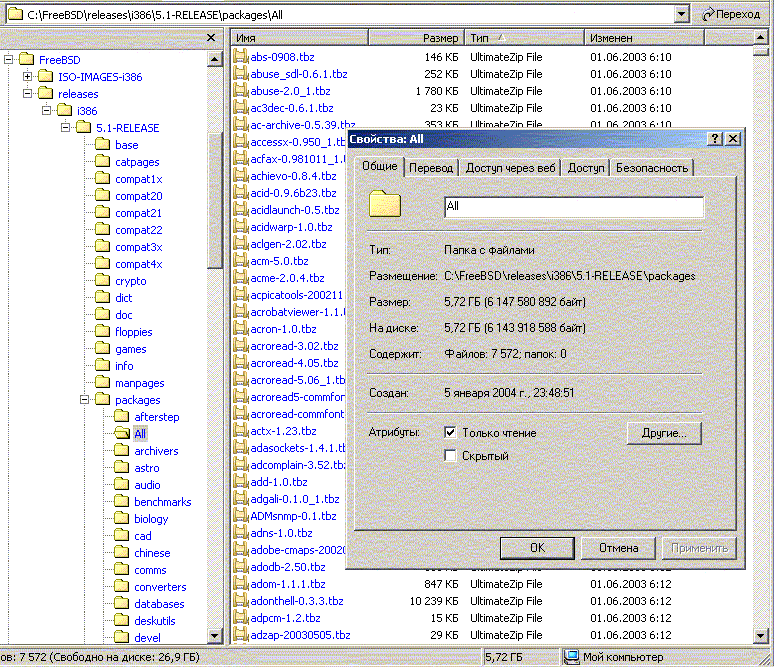Viewport: 774px width, 667px height.
Task: Click the file list scrollbar up arrow
Action: click(761, 38)
